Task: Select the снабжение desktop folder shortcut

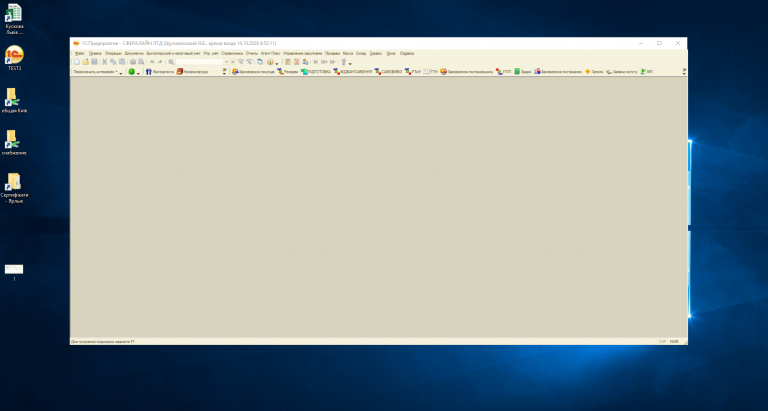Action: click(x=14, y=143)
